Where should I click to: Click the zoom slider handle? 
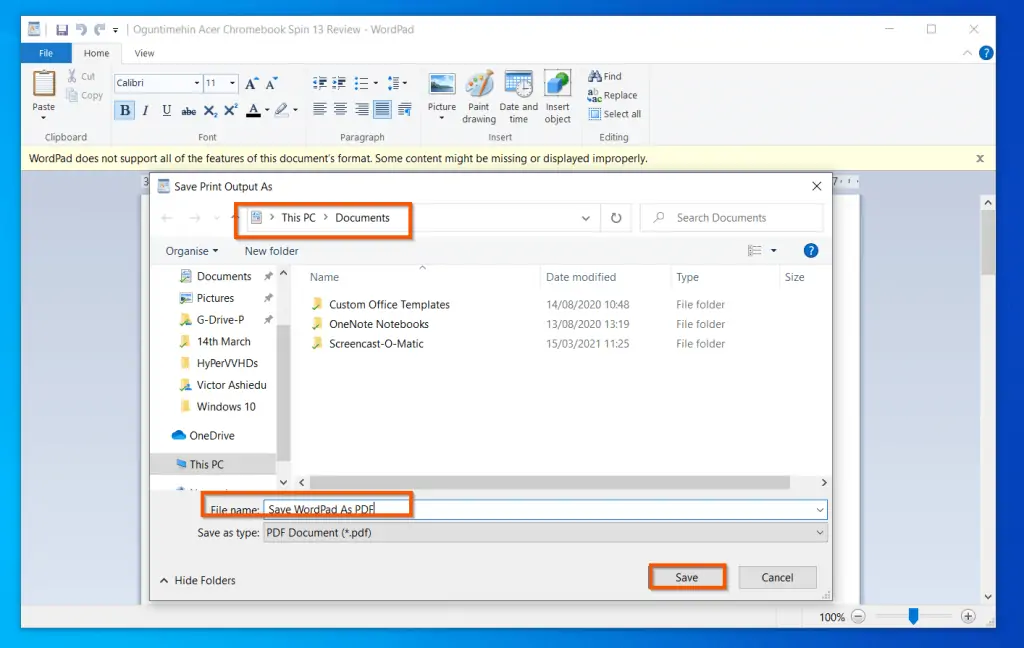[913, 617]
